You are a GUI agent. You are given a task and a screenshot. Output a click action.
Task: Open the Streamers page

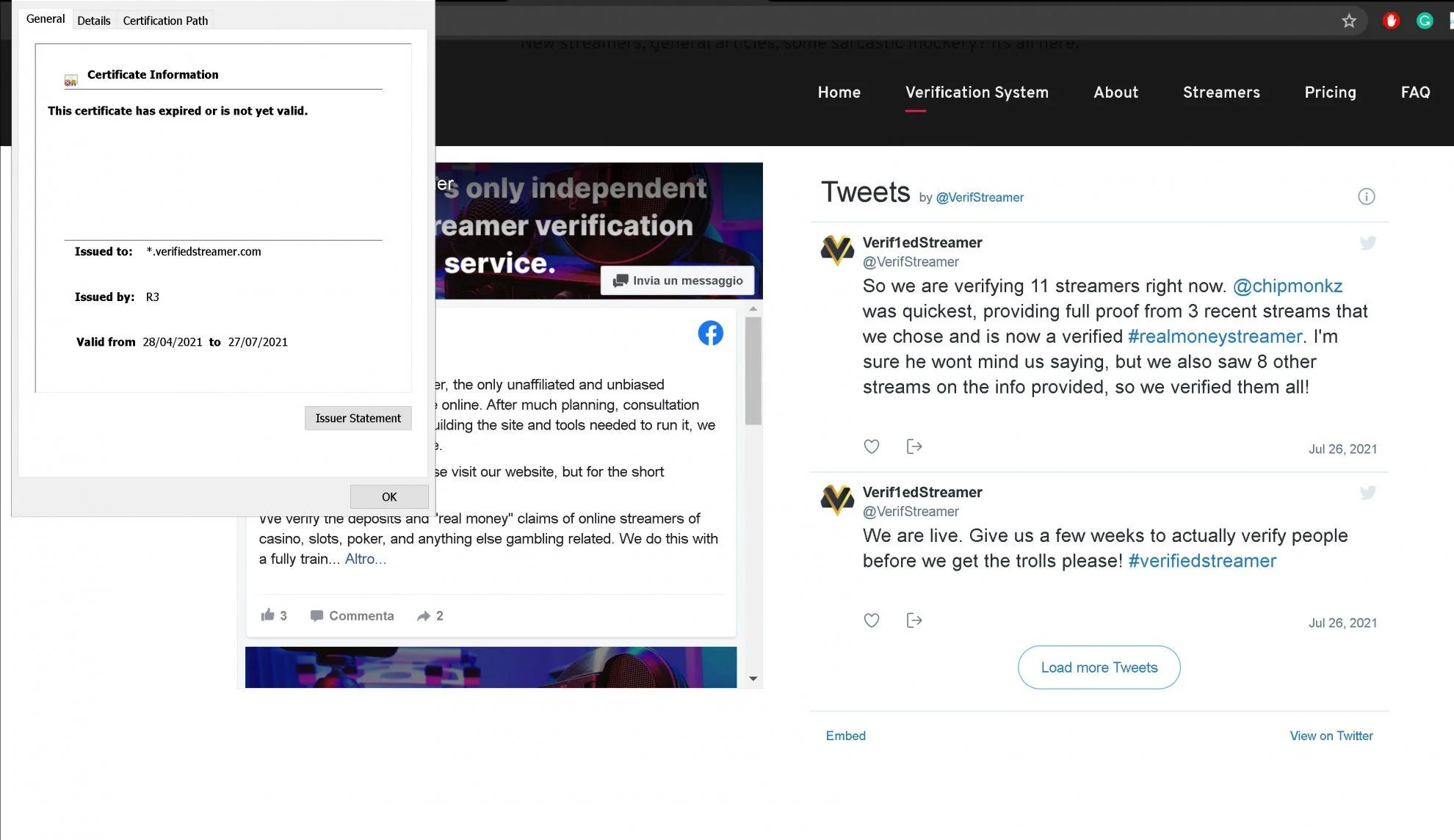pos(1221,93)
